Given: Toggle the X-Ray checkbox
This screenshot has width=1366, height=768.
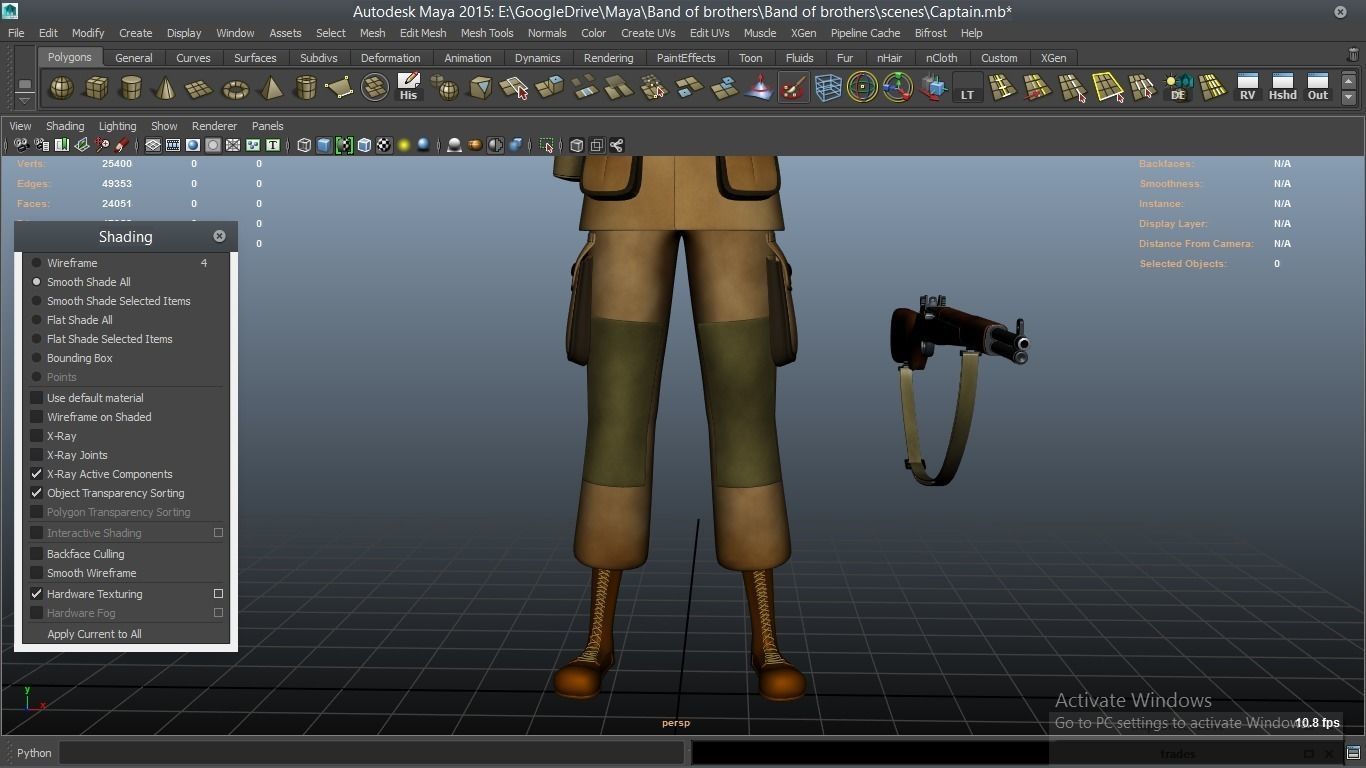Looking at the screenshot, I should [x=37, y=436].
